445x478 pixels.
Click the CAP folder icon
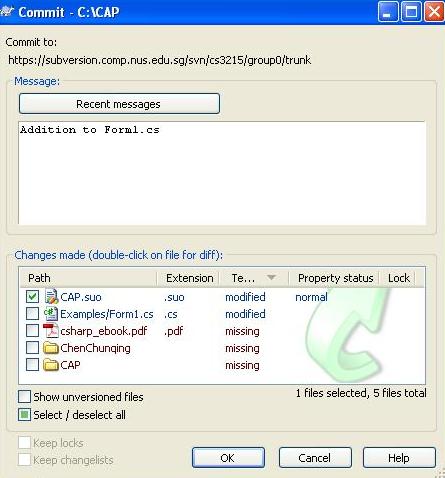(x=51, y=365)
